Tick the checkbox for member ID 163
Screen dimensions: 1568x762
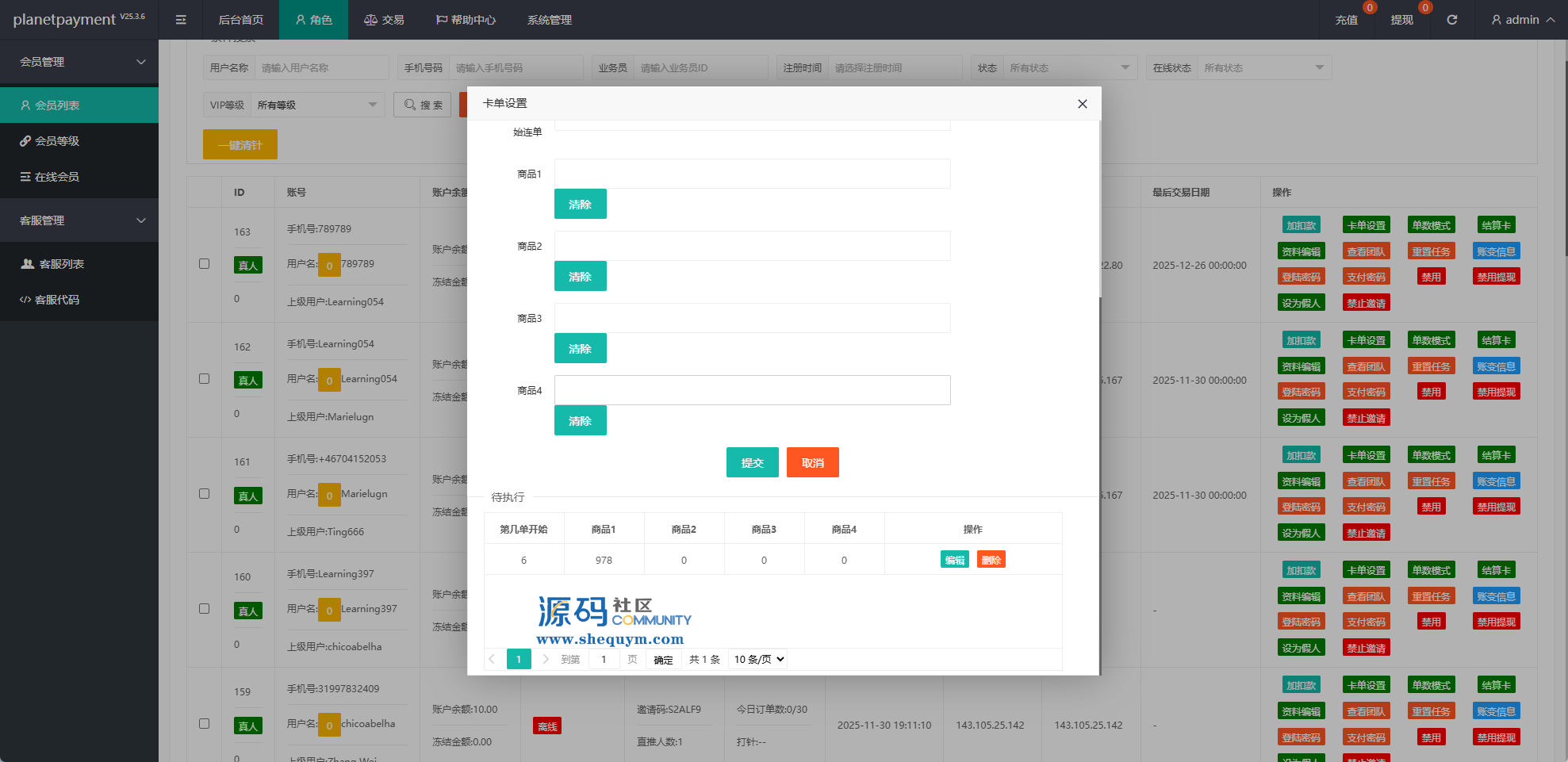204,264
